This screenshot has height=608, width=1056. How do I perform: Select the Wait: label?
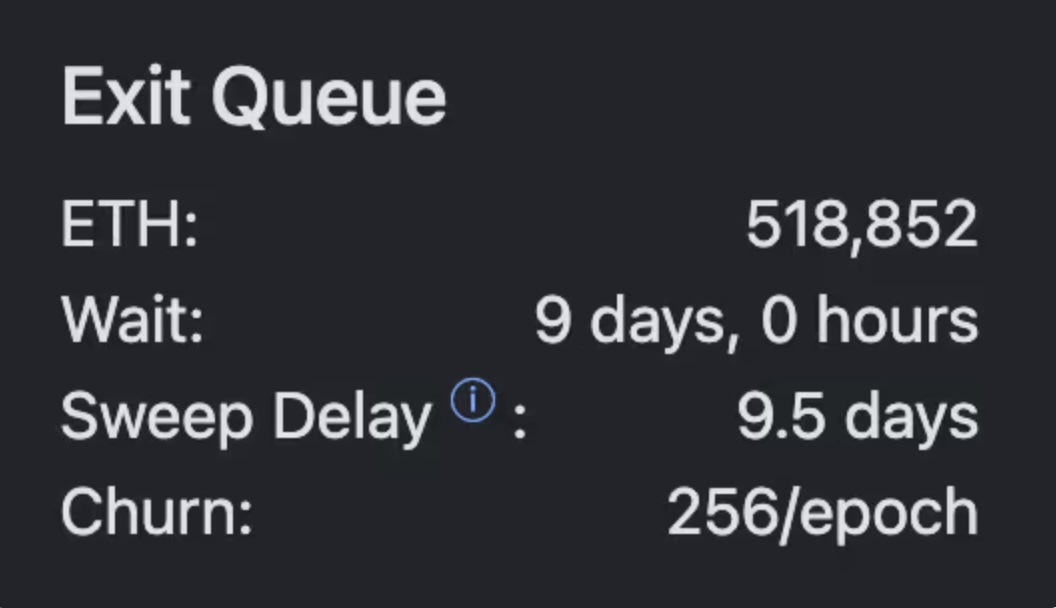(x=133, y=322)
